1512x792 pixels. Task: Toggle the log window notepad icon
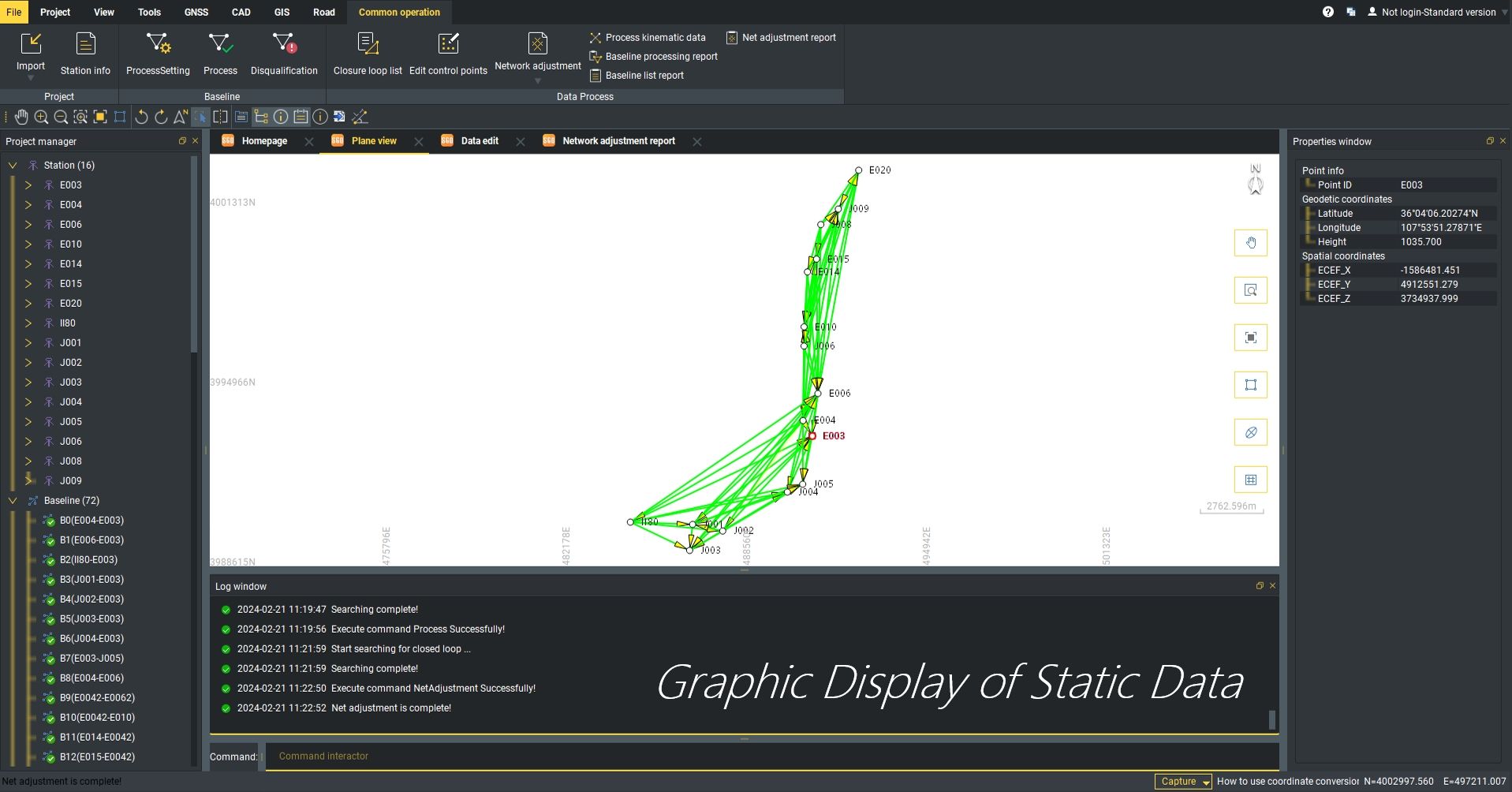pos(301,117)
